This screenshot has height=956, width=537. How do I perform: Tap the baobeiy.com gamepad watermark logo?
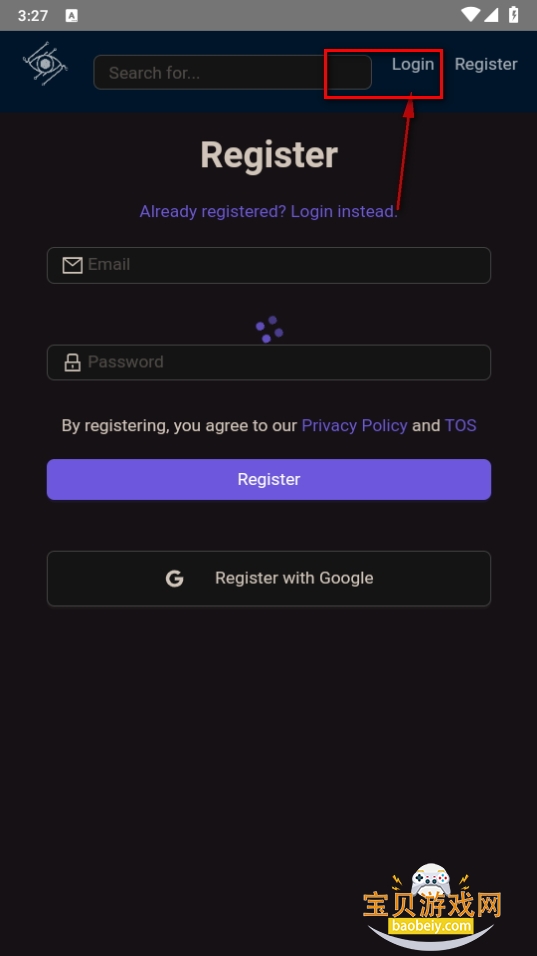432,905
